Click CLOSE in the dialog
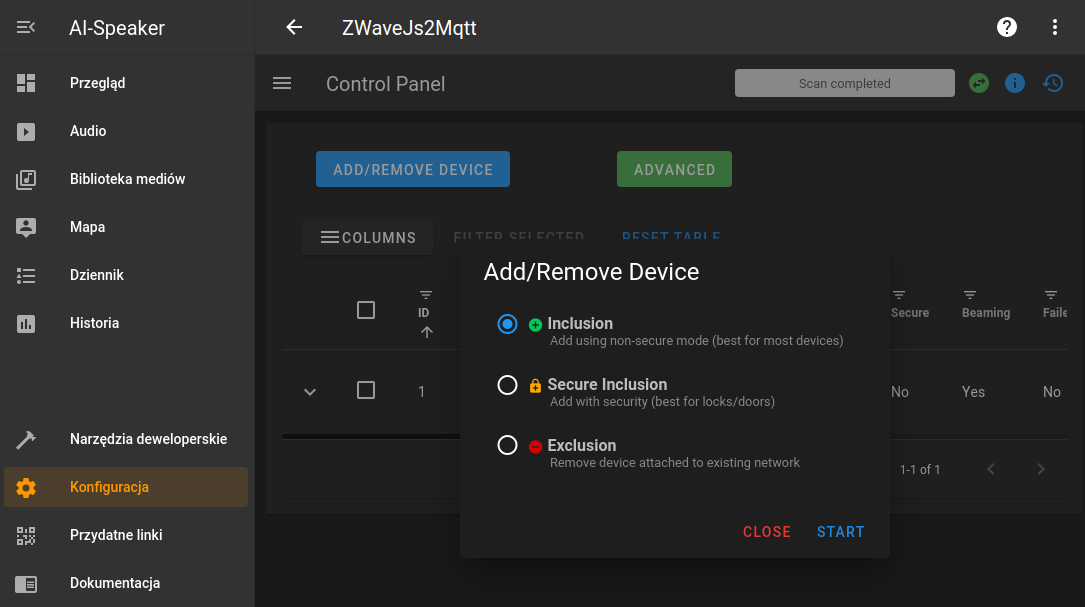 pyautogui.click(x=767, y=532)
